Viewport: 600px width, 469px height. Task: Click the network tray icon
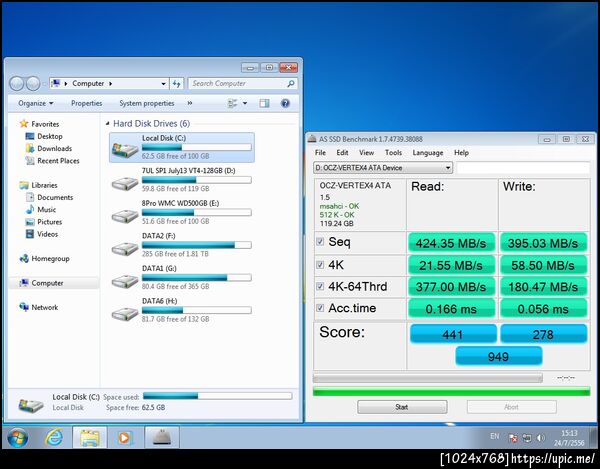pos(527,438)
